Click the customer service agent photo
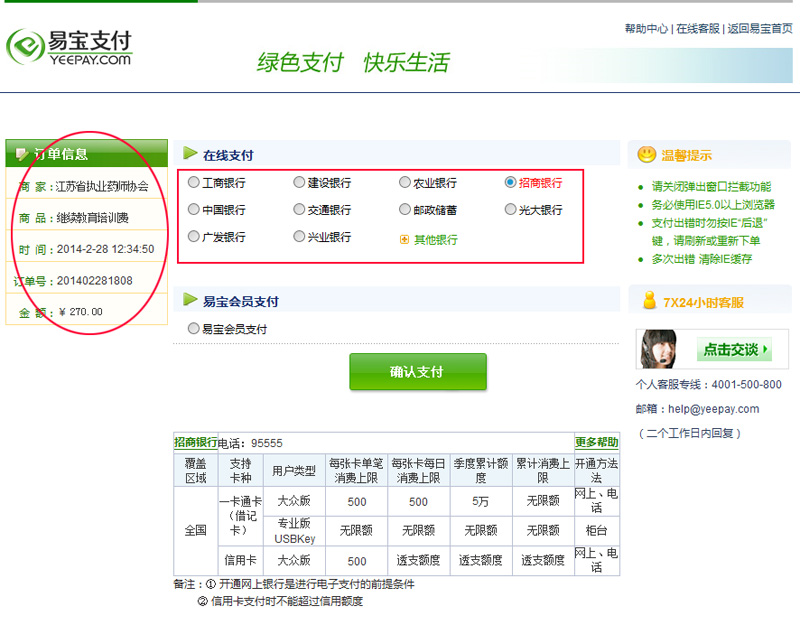The width and height of the screenshot is (800, 625). (x=659, y=349)
